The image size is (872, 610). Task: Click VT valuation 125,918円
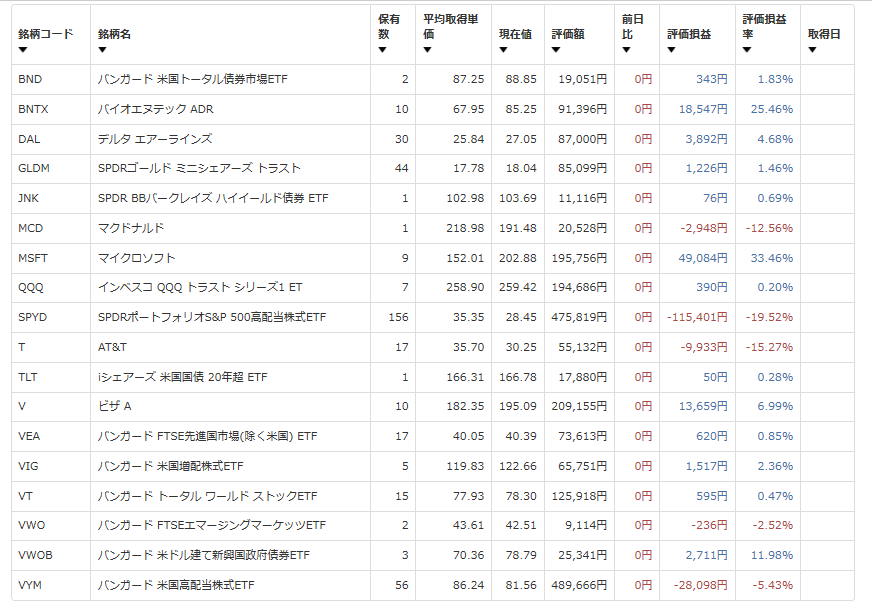coord(579,497)
